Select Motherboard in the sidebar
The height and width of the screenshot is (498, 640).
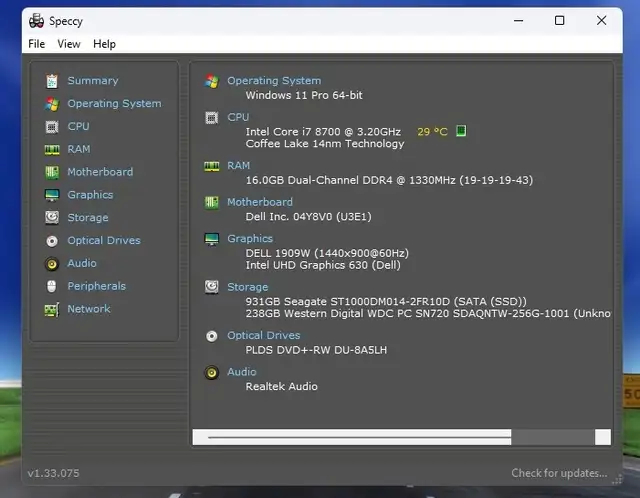(x=100, y=172)
